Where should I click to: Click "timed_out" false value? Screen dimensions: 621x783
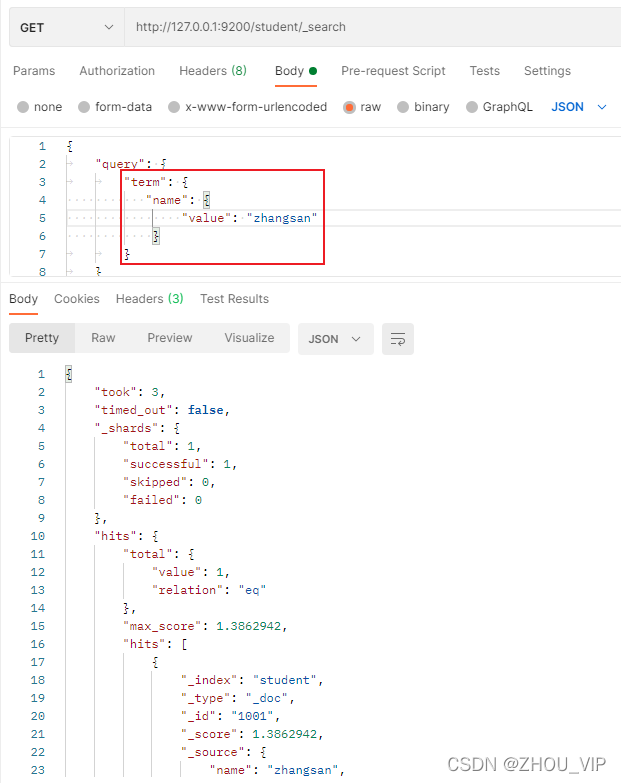pos(205,410)
